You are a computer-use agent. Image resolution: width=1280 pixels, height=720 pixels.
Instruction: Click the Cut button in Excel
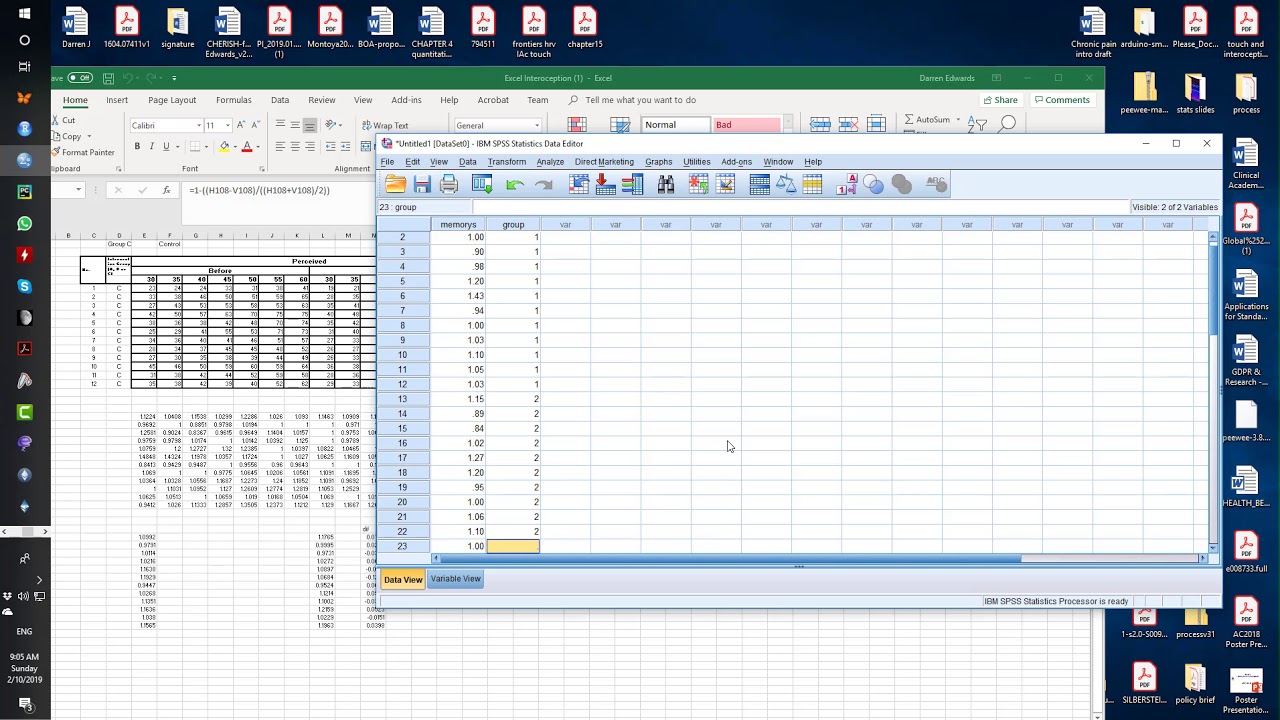[63, 120]
